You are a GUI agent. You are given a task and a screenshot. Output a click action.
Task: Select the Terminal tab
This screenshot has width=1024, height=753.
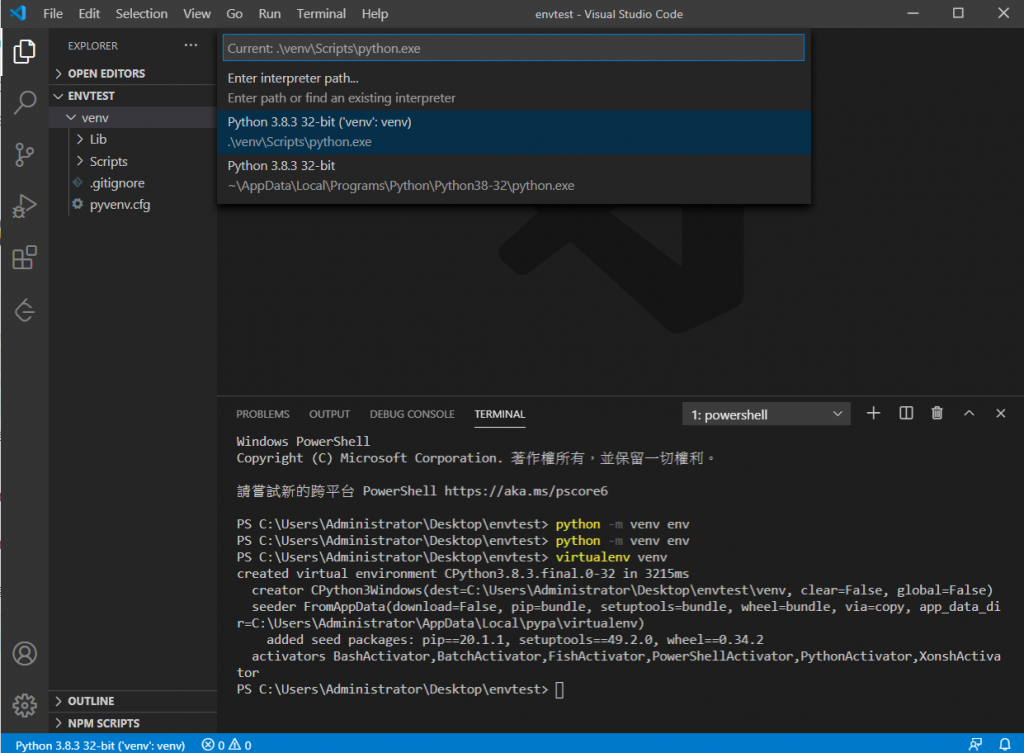coord(500,414)
